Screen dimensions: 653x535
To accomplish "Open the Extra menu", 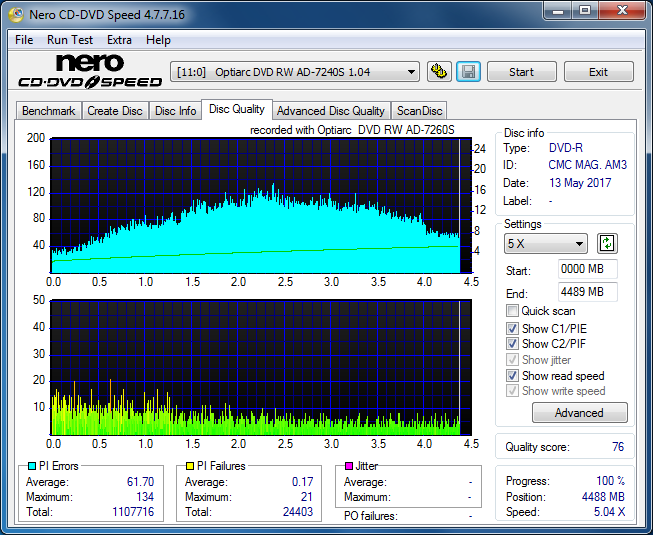I will point(119,40).
